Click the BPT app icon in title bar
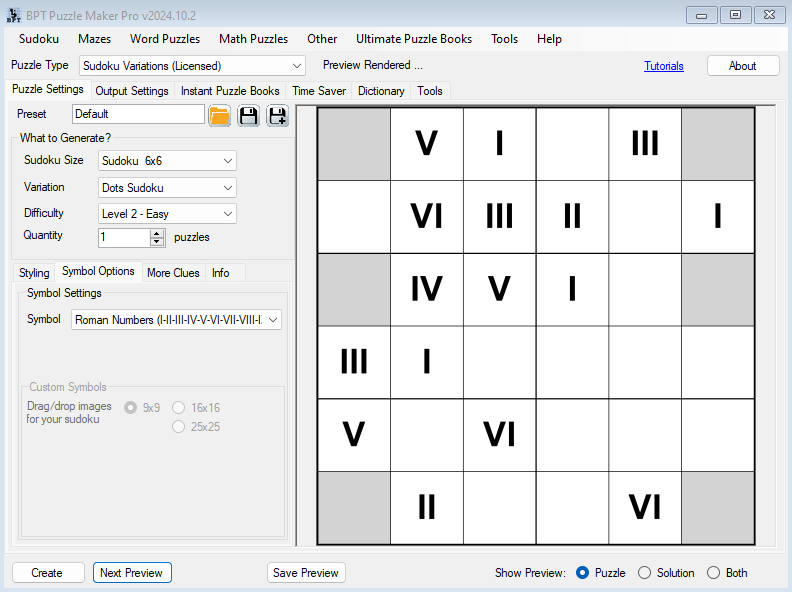The height and width of the screenshot is (592, 792). [14, 14]
